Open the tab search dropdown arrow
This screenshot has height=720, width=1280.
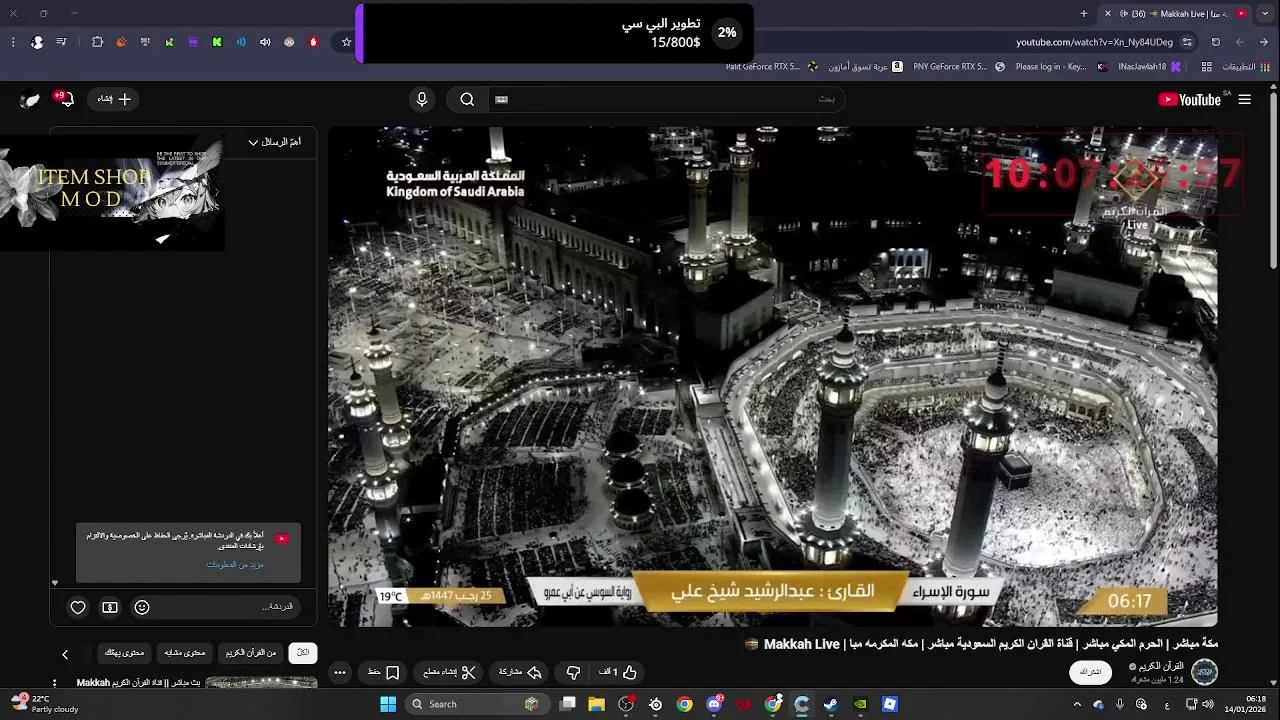click(1264, 13)
